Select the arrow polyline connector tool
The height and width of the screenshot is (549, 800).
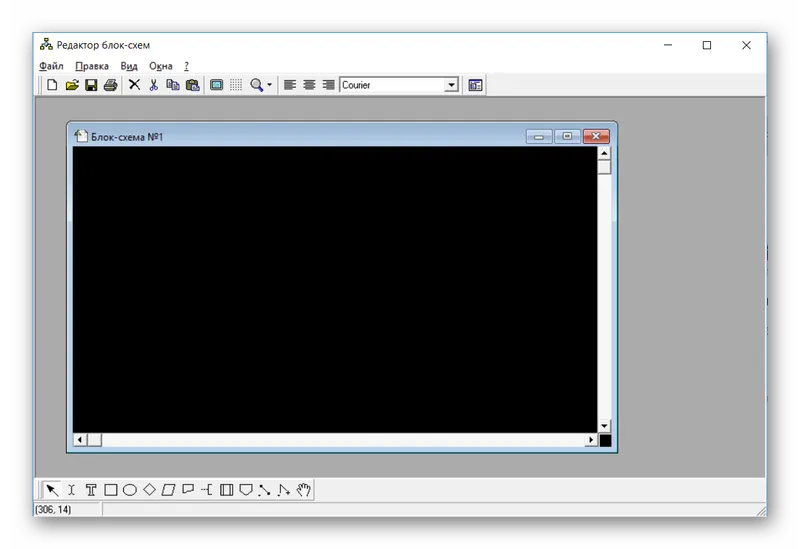pos(284,490)
